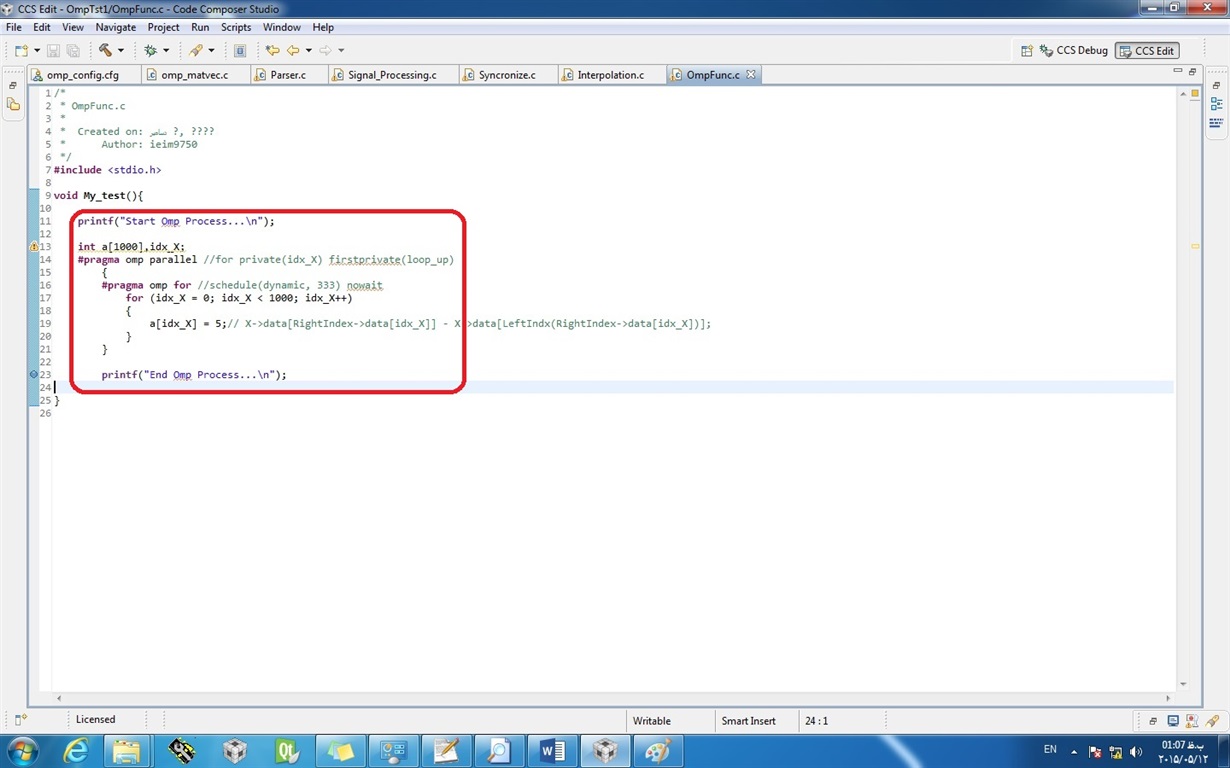1230x768 pixels.
Task: Switch to the CCS Edit perspective
Action: (x=1146, y=50)
